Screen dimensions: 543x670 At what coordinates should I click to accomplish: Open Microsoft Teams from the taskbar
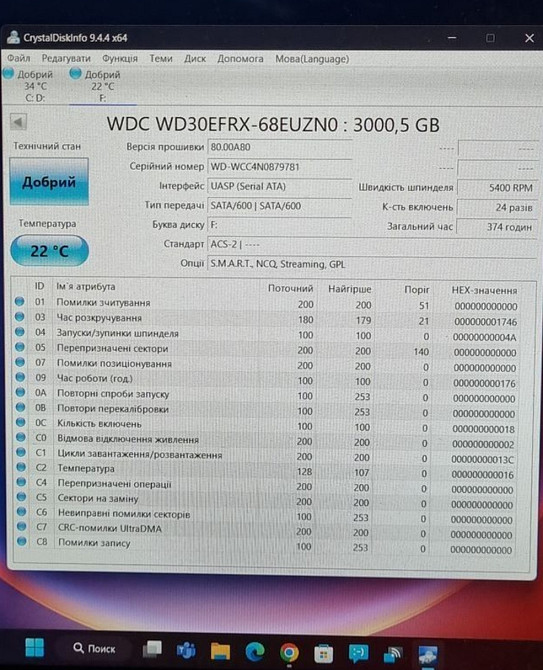(186, 650)
